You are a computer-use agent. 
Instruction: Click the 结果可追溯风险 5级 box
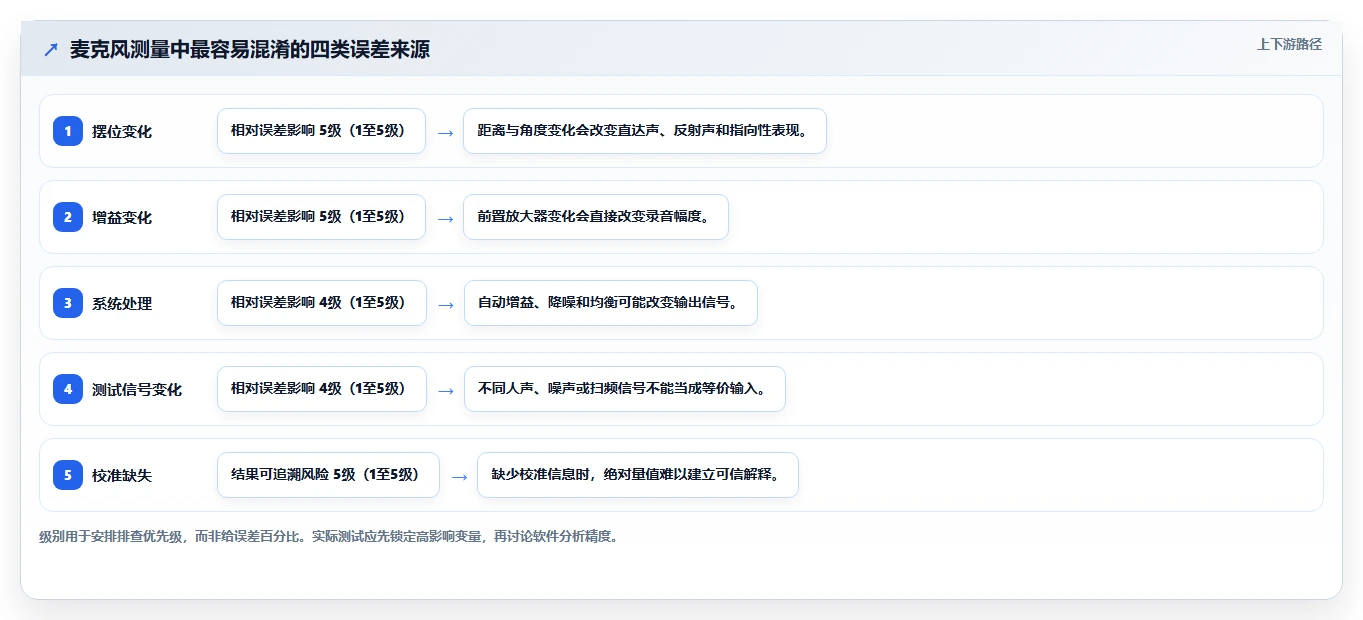tap(328, 475)
